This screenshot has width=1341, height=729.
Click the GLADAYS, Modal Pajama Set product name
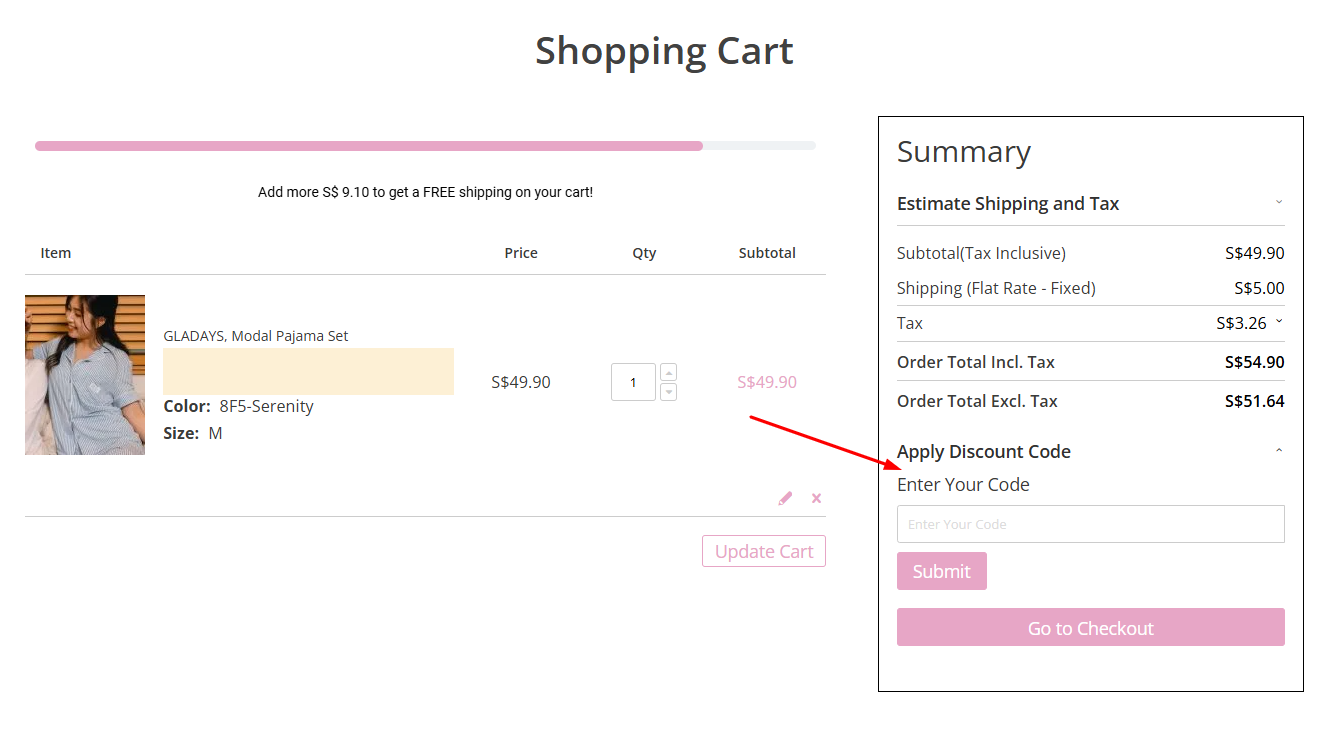coord(256,335)
